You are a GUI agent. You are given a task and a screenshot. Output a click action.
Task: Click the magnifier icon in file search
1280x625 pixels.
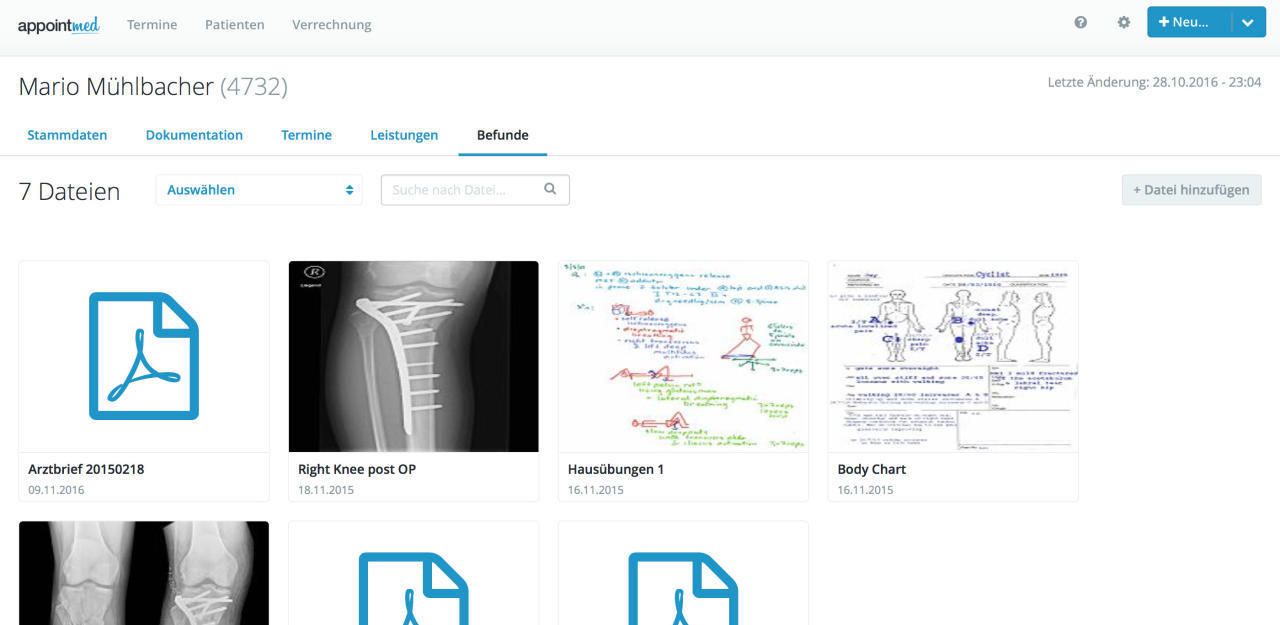(550, 189)
